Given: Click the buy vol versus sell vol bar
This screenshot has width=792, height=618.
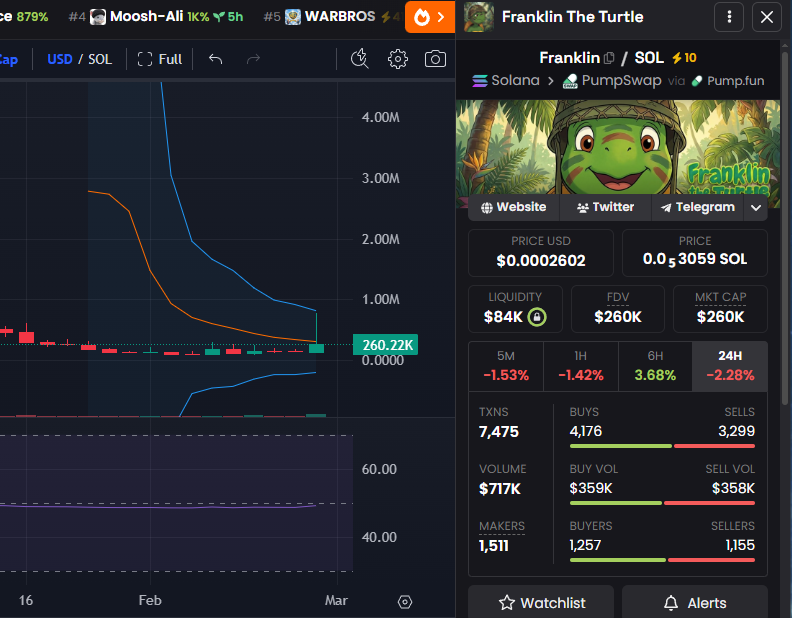Looking at the screenshot, I should pos(662,503).
